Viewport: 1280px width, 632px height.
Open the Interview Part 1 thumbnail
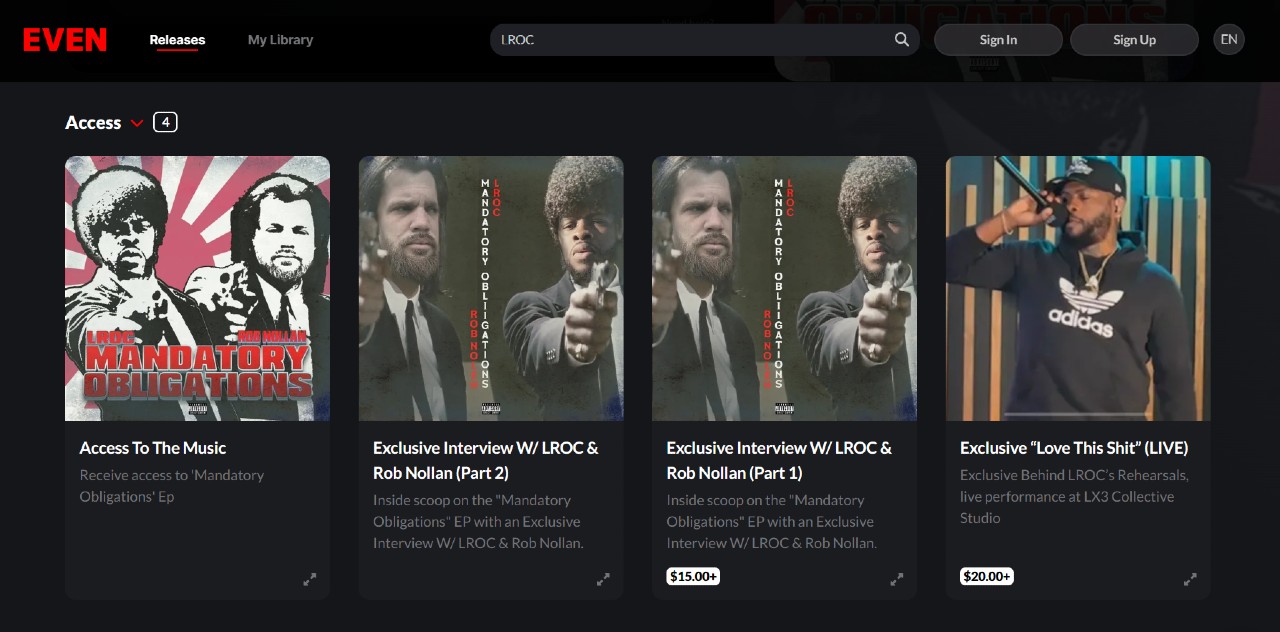pos(784,288)
